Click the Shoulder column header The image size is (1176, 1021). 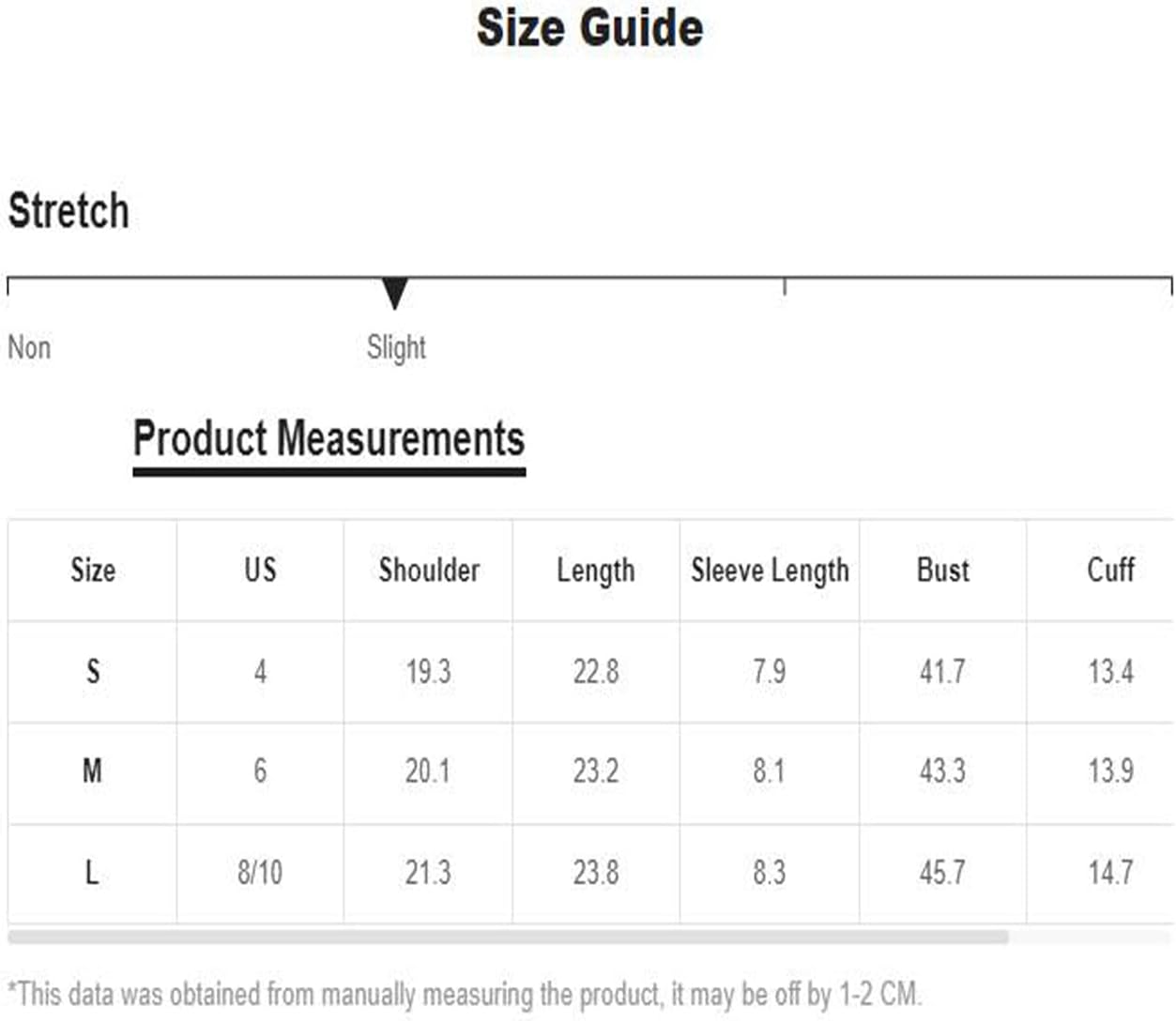click(x=429, y=570)
